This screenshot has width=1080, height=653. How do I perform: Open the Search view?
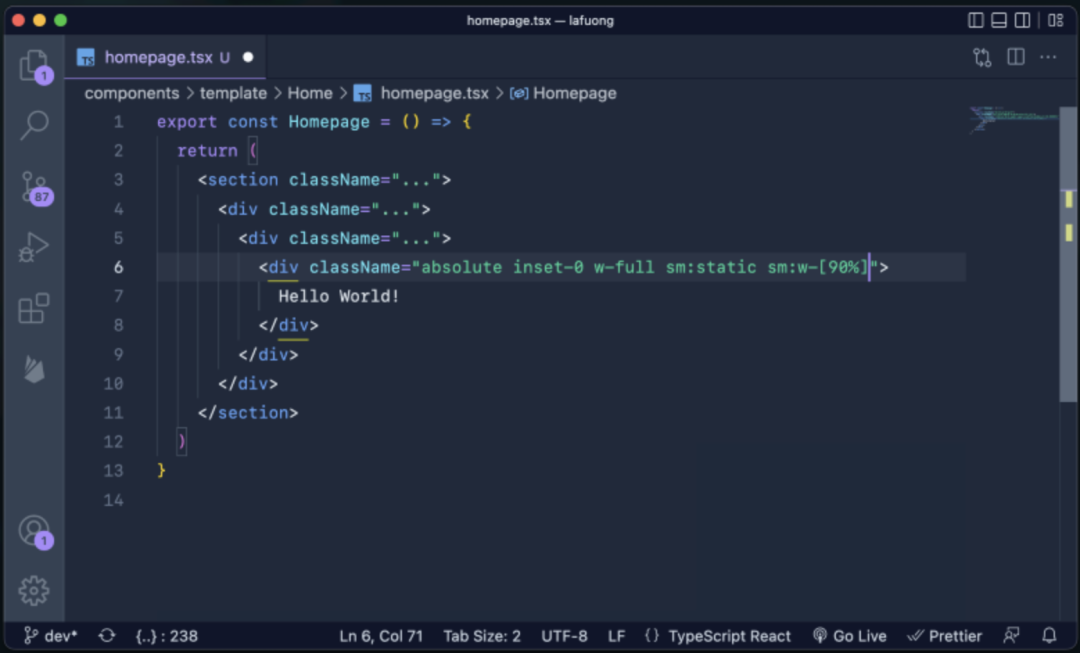34,125
